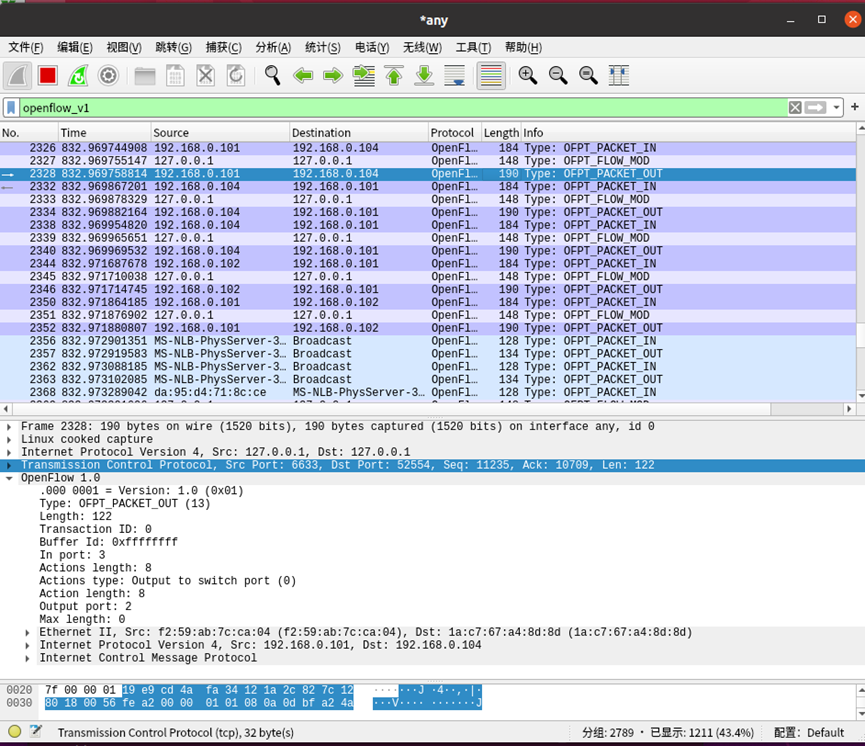Expand the Frame 2328 details row
Image resolution: width=865 pixels, height=746 pixels.
pyautogui.click(x=10, y=427)
